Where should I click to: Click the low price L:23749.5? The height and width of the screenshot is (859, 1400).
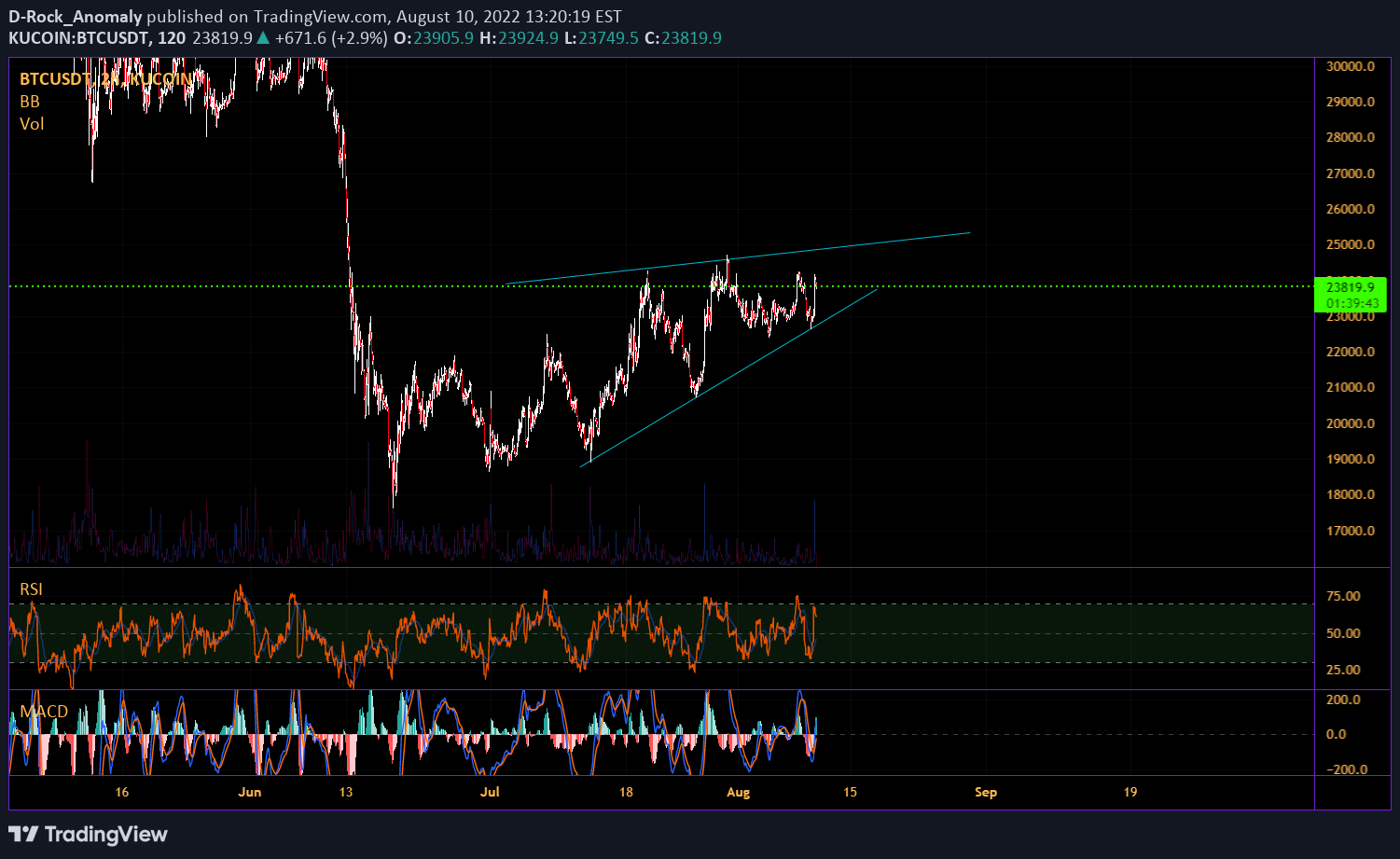[602, 38]
